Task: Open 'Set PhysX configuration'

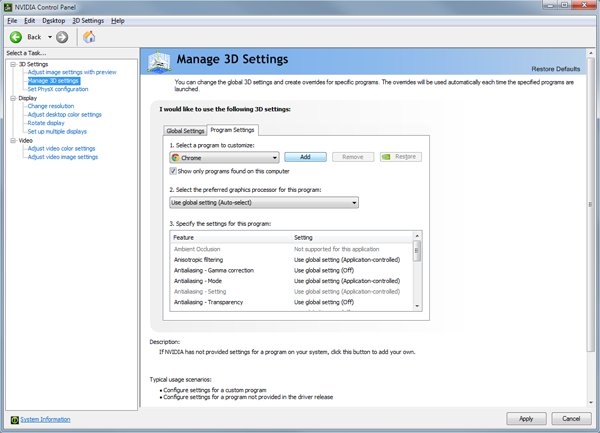Action: 58,89
